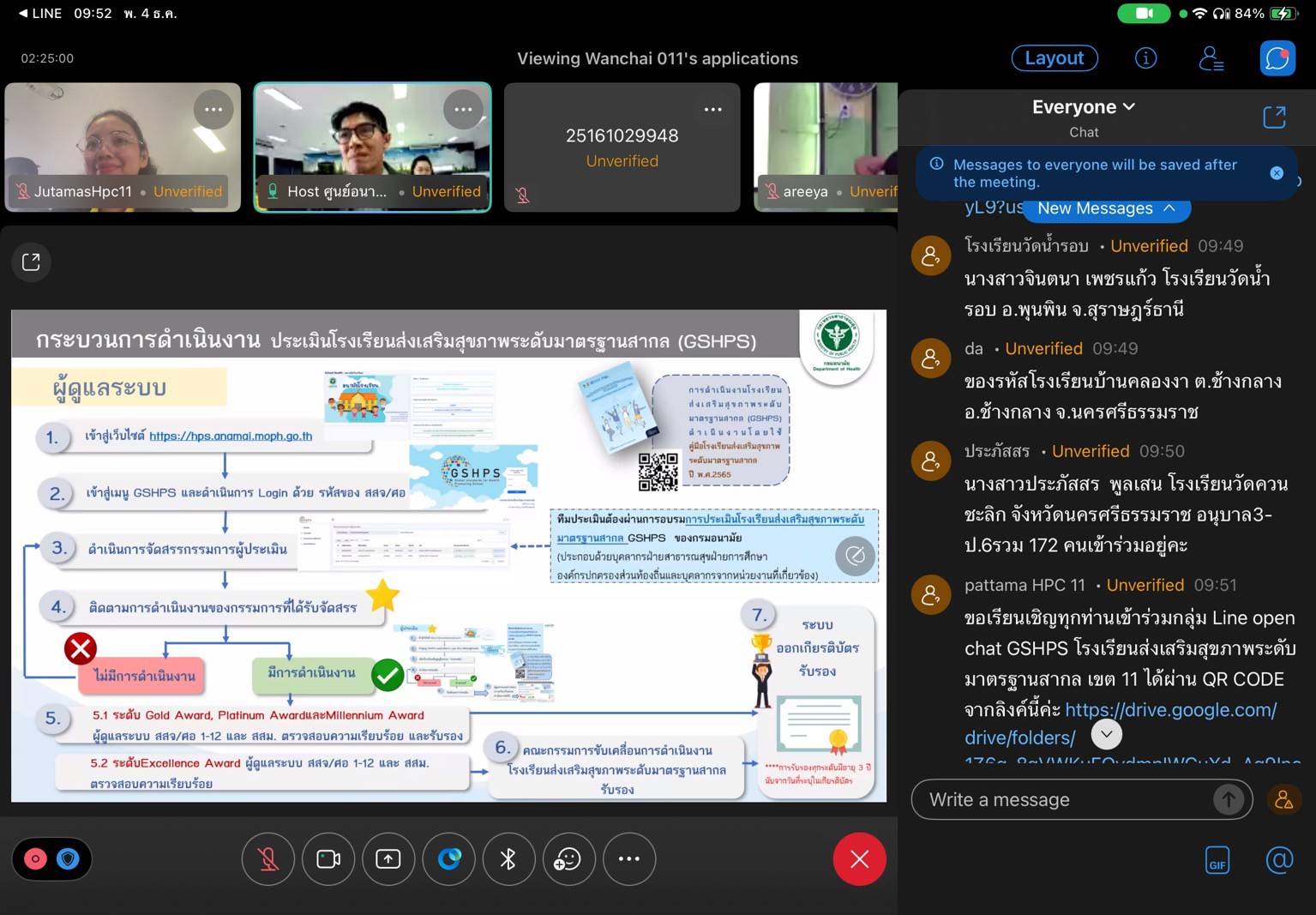Viewport: 1316px width, 915px height.
Task: Dismiss the messages saved notice
Action: 1277,172
